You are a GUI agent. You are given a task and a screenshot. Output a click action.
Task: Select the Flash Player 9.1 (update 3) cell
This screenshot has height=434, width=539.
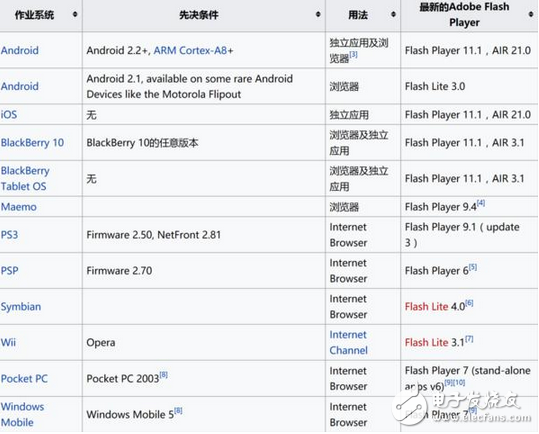pyautogui.click(x=469, y=235)
